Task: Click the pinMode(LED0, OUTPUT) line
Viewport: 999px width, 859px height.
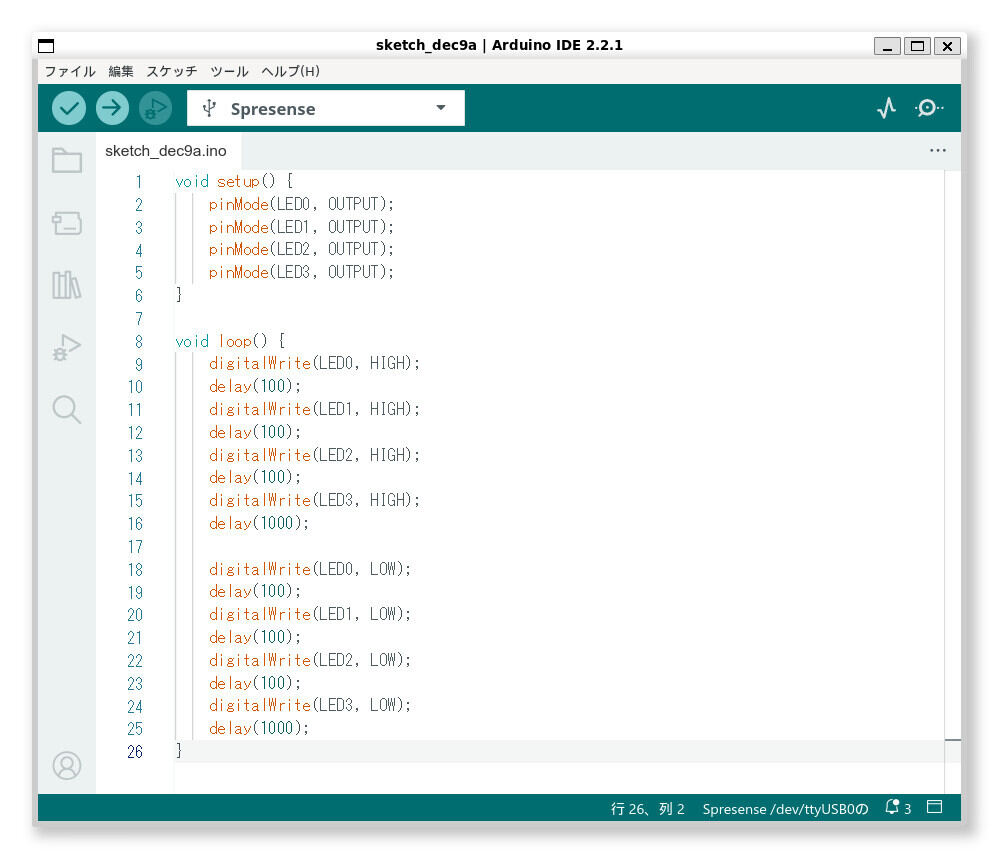Action: 301,205
